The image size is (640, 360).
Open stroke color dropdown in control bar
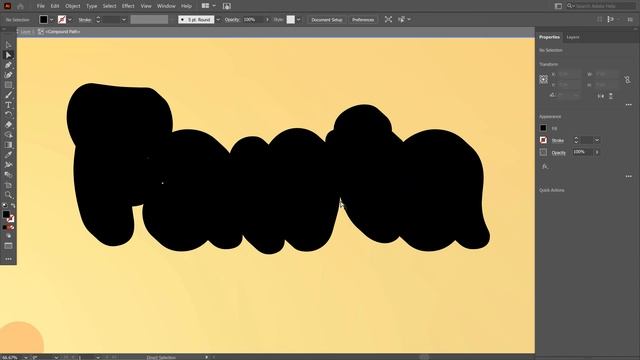coord(70,20)
